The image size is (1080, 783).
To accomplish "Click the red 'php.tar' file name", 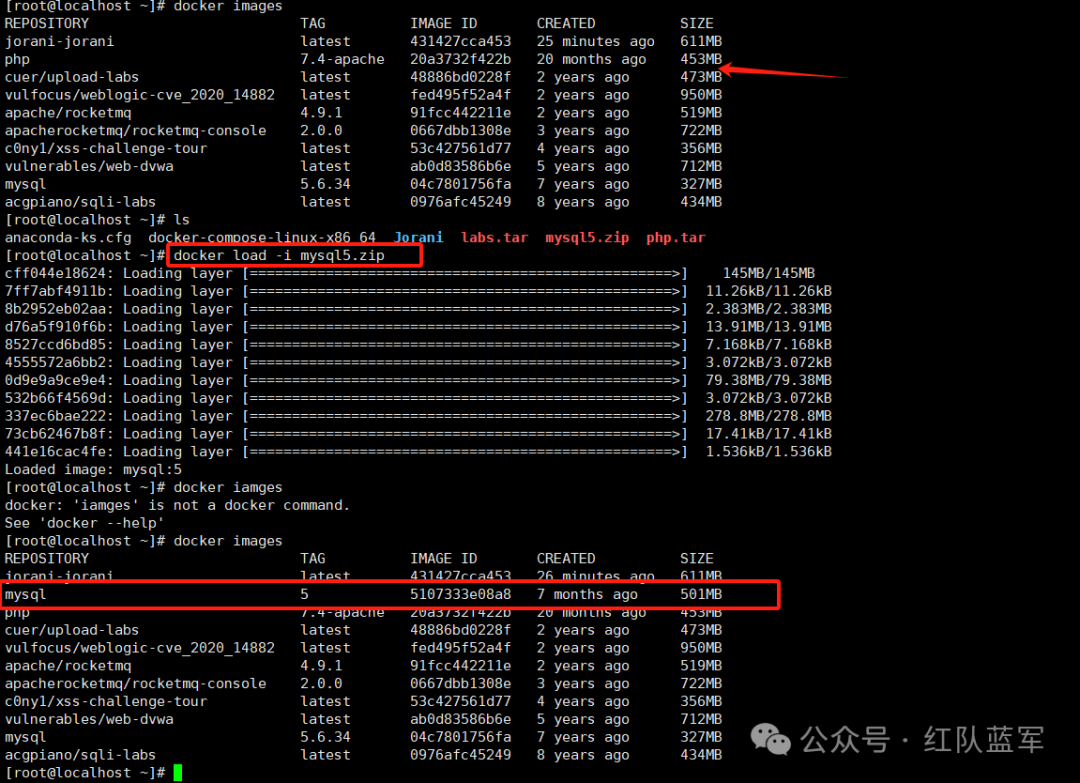I will point(676,238).
